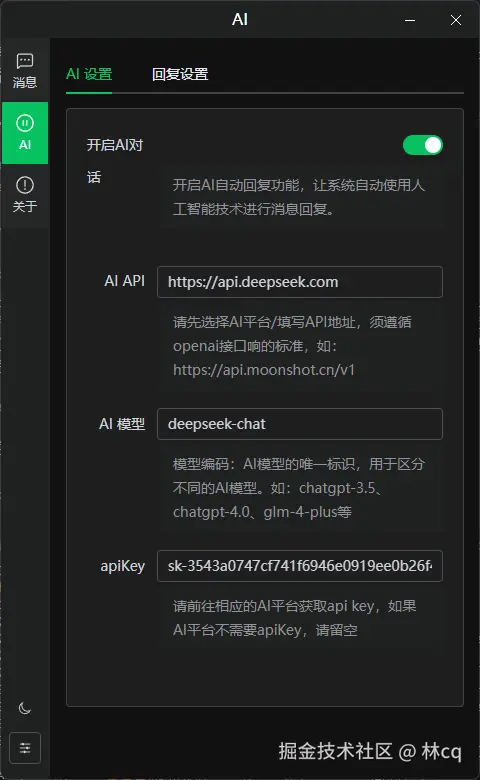Switch to the 回复设置 tab
This screenshot has width=480, height=780.
point(180,74)
